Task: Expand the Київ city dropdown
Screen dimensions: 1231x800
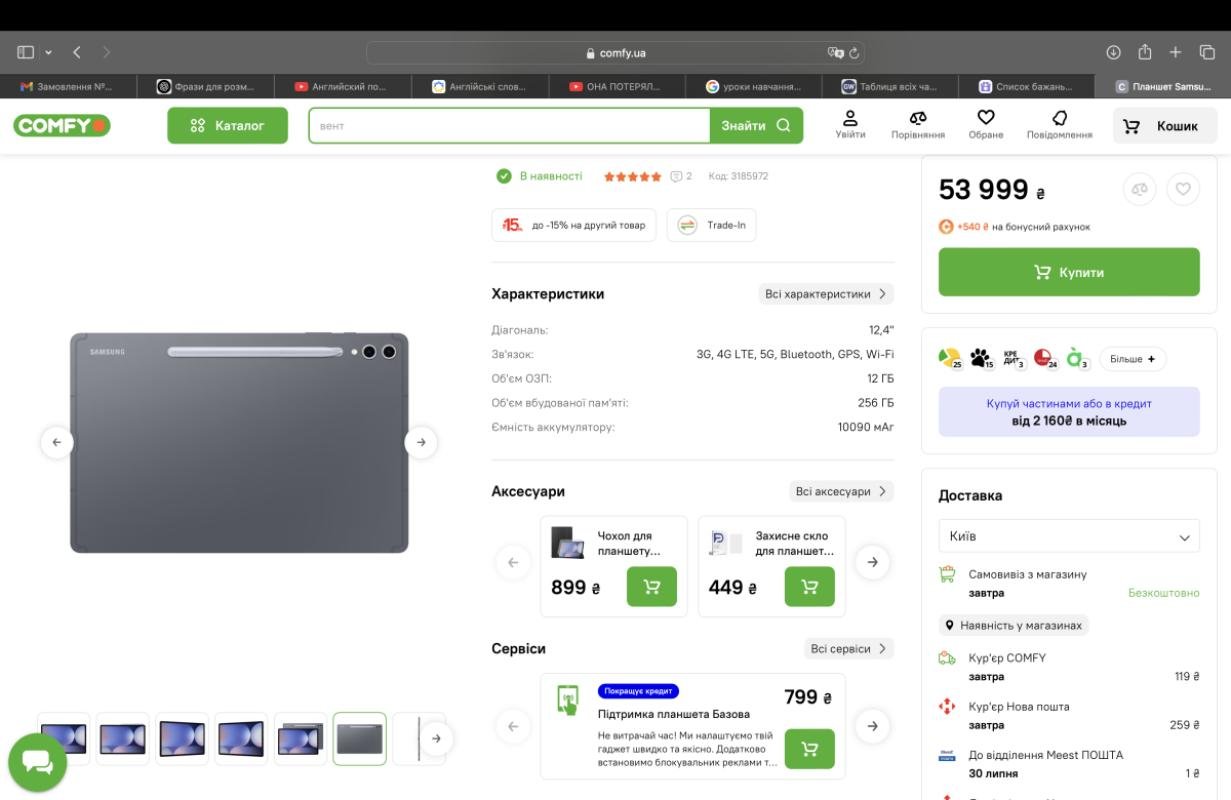Action: (x=1068, y=537)
